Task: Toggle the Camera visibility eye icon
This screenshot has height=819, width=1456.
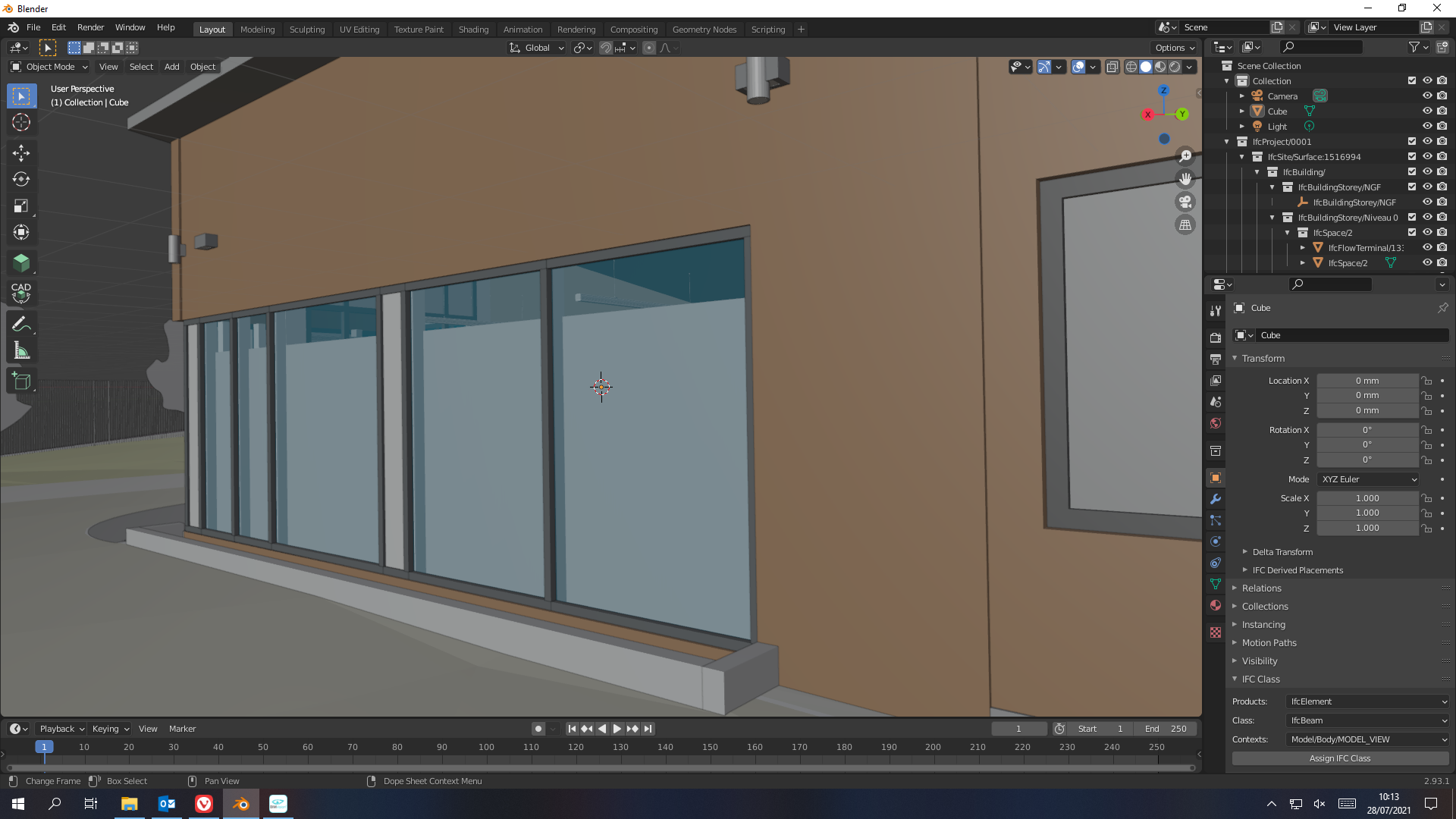Action: point(1426,96)
